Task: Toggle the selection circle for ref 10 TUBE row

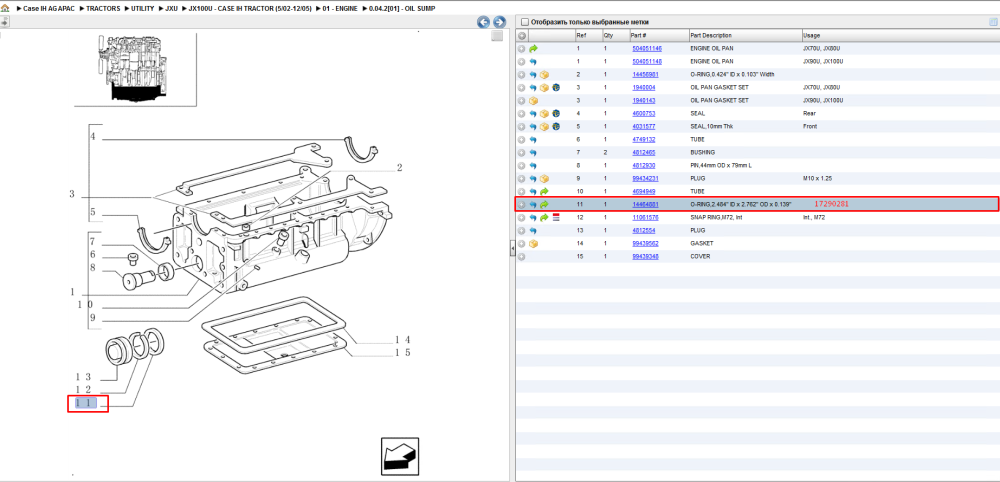Action: click(x=522, y=191)
